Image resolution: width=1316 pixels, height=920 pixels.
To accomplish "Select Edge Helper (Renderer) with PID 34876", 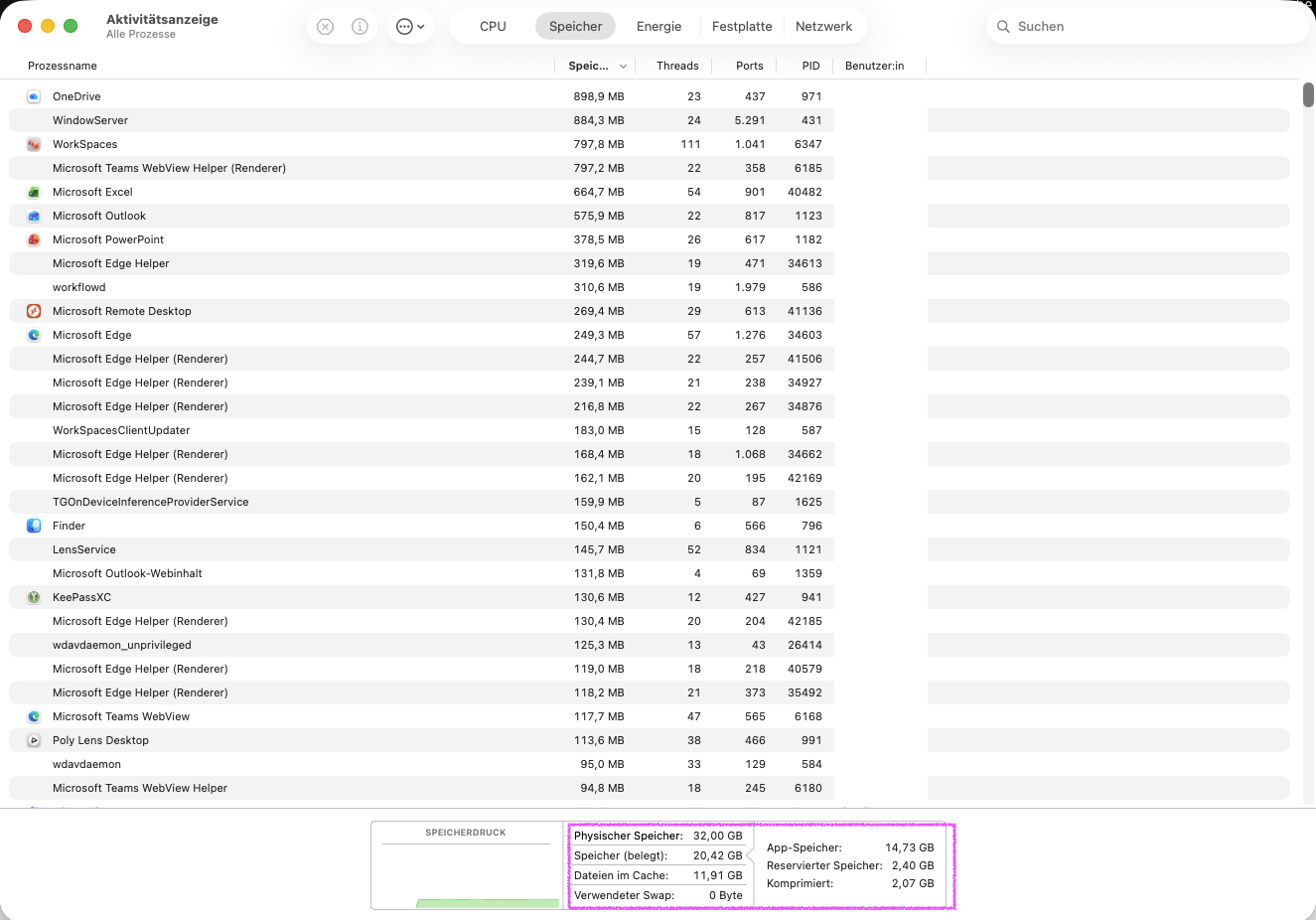I will (x=650, y=406).
